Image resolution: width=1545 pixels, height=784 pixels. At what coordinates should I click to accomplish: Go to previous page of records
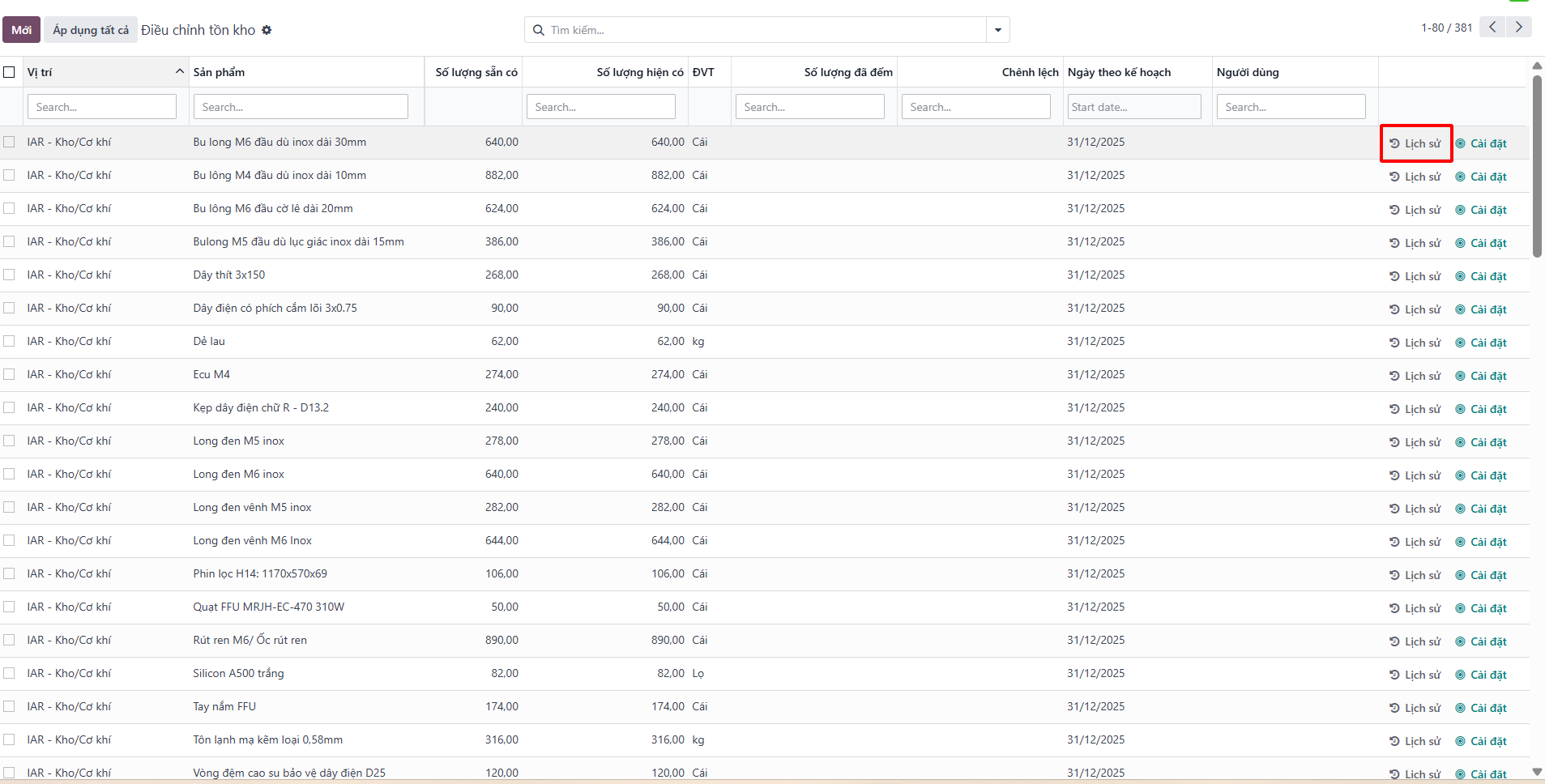point(1492,27)
